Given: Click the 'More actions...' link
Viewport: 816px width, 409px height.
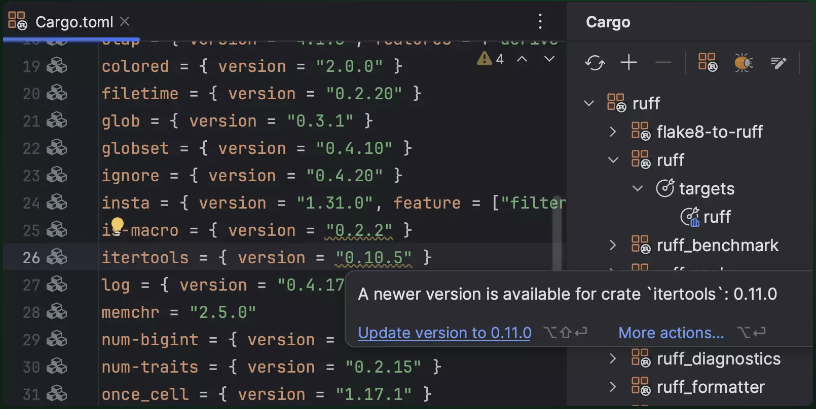Looking at the screenshot, I should pos(671,333).
